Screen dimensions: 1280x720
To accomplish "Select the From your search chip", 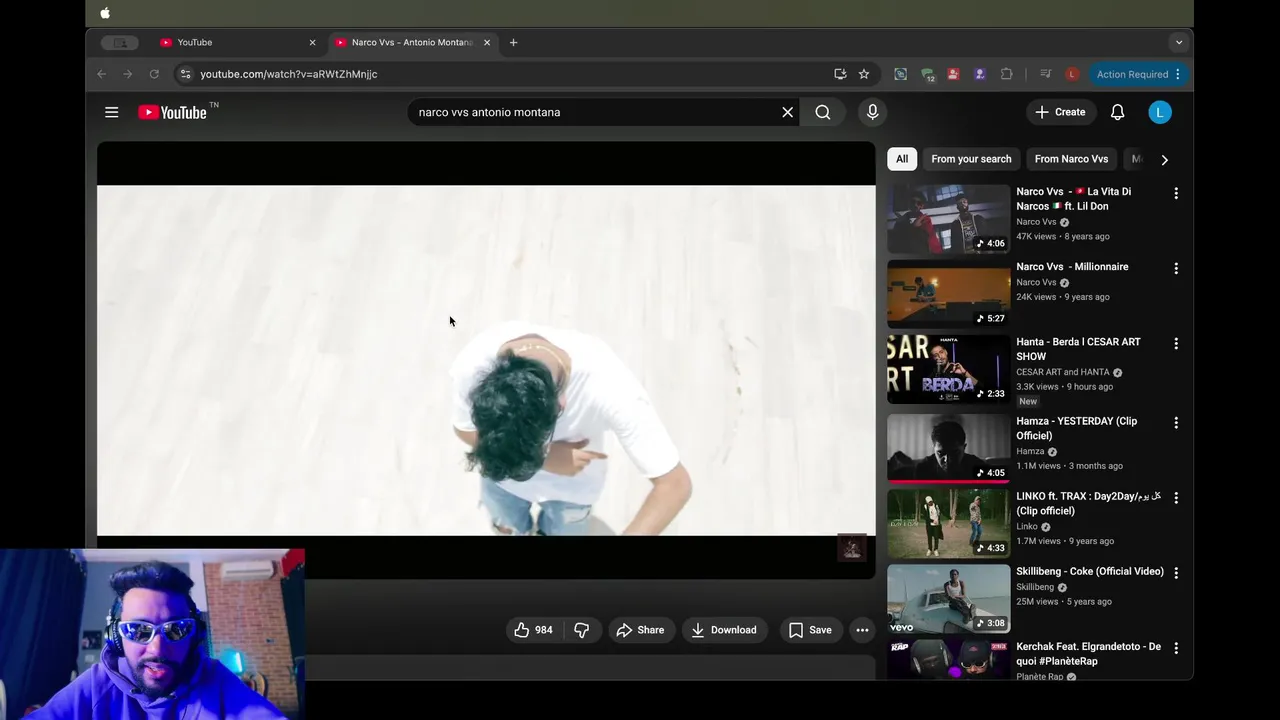I will [971, 159].
